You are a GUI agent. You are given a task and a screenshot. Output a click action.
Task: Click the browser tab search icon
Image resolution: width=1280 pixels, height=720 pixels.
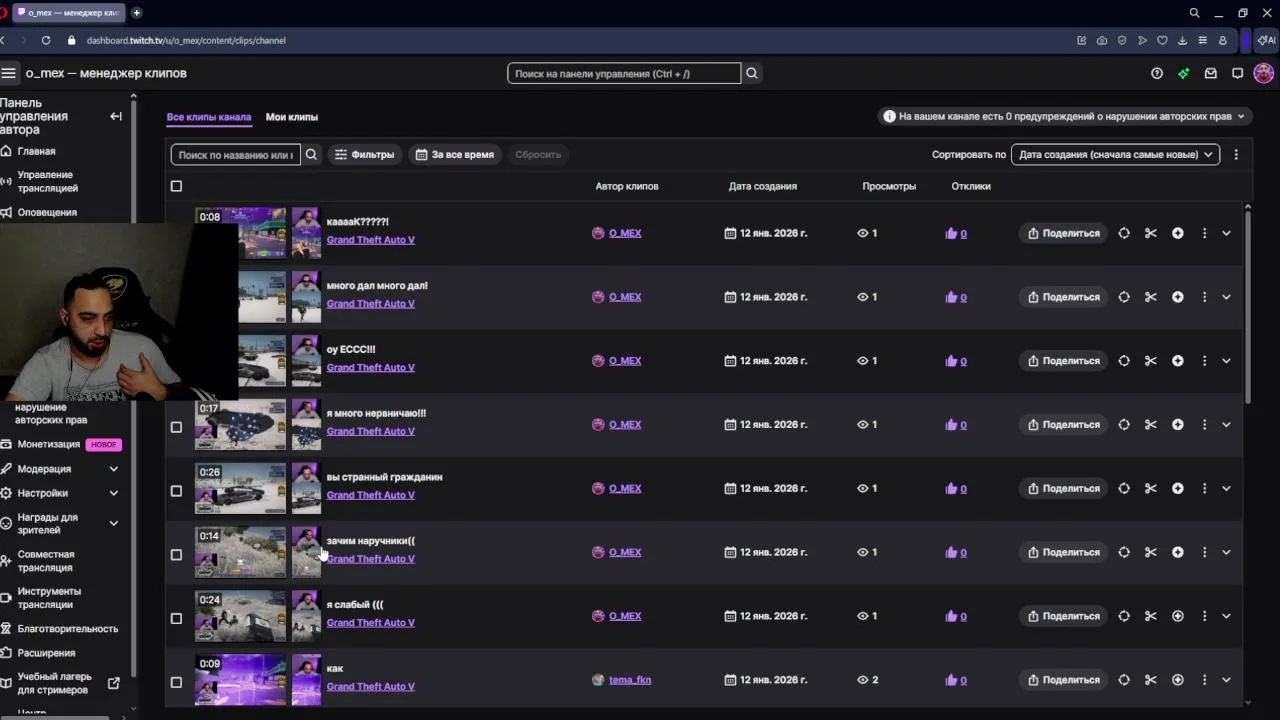1194,13
